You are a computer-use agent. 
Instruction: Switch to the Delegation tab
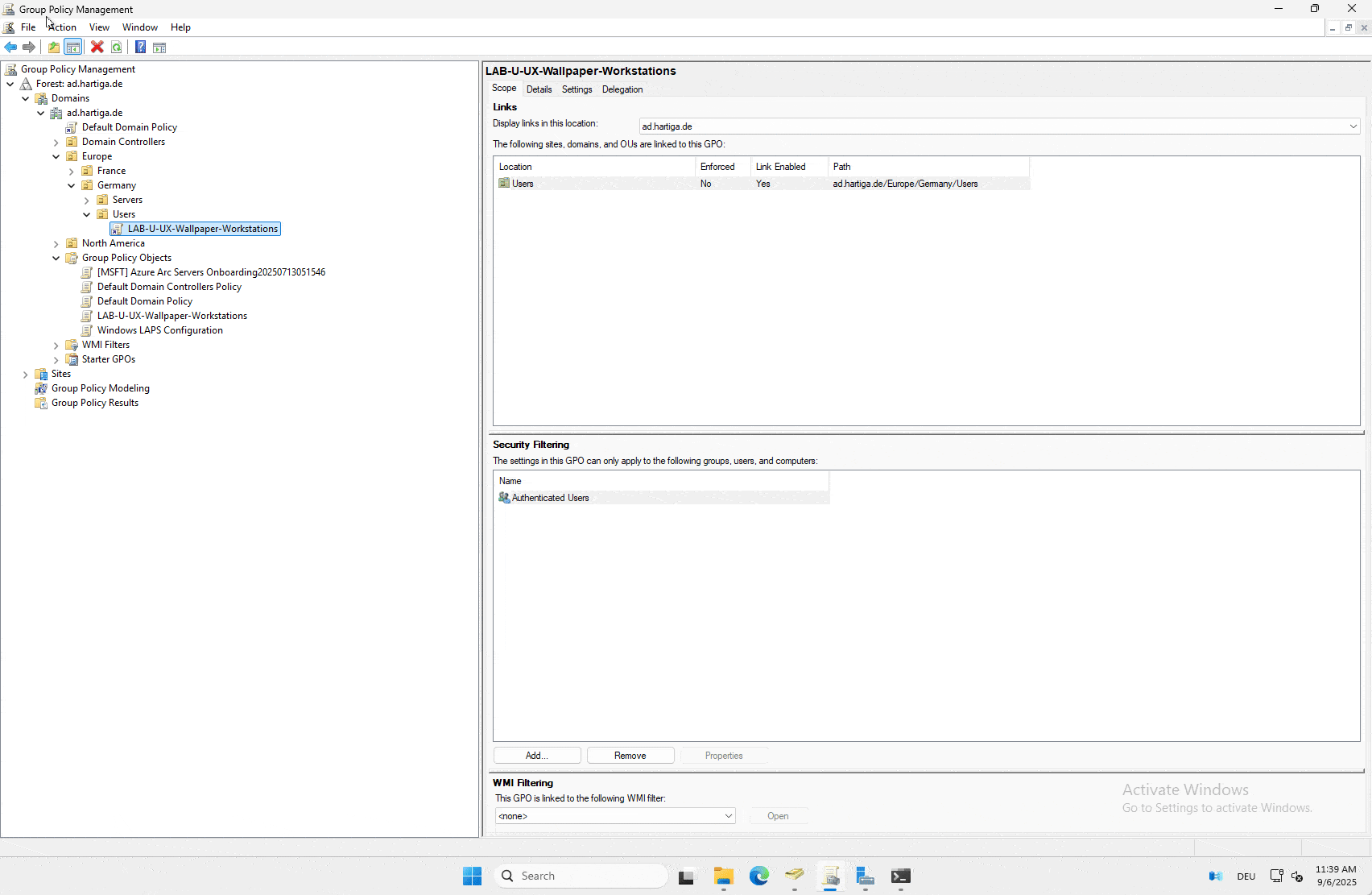click(x=622, y=89)
